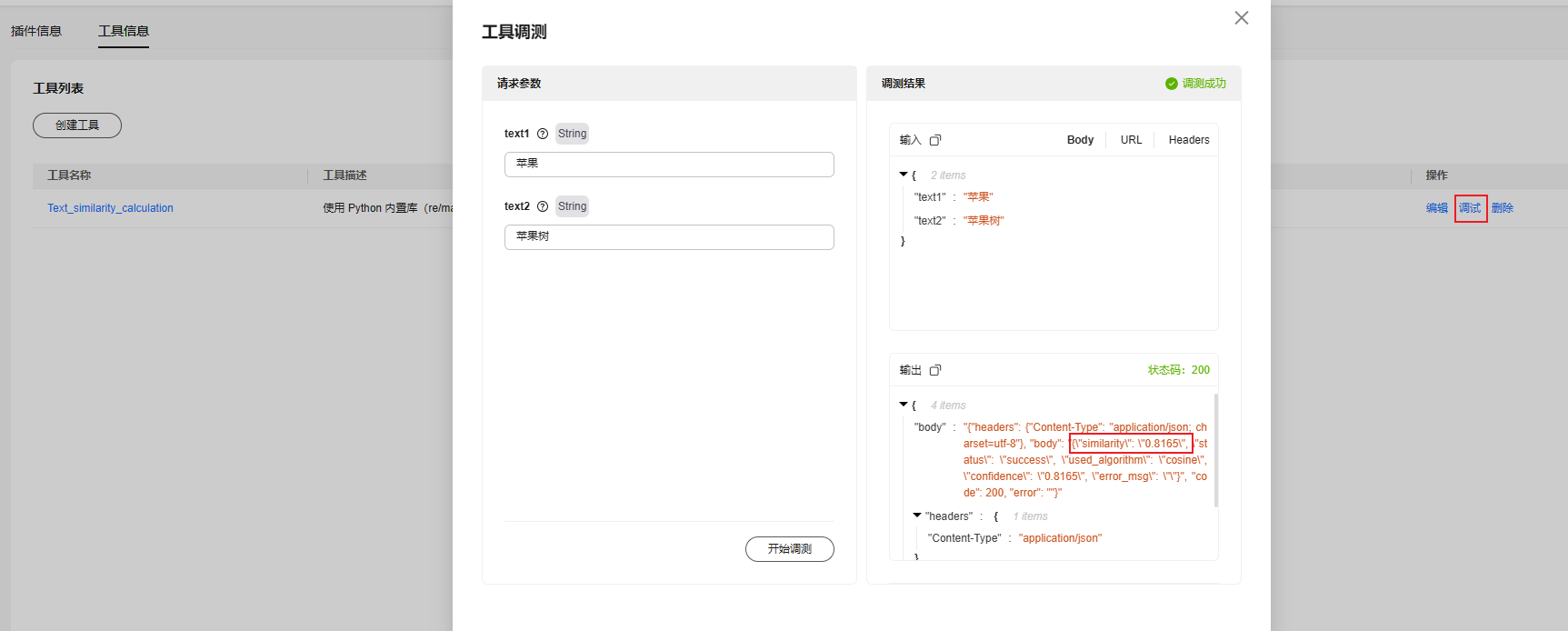Viewport: 1568px width, 631px height.
Task: Collapse the "headers" node in output
Action: (x=917, y=516)
